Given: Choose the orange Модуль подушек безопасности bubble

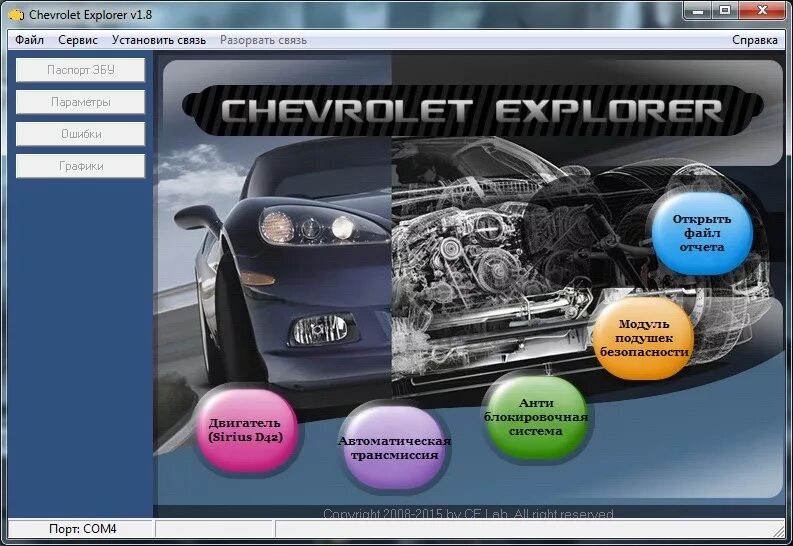Looking at the screenshot, I should click(644, 338).
